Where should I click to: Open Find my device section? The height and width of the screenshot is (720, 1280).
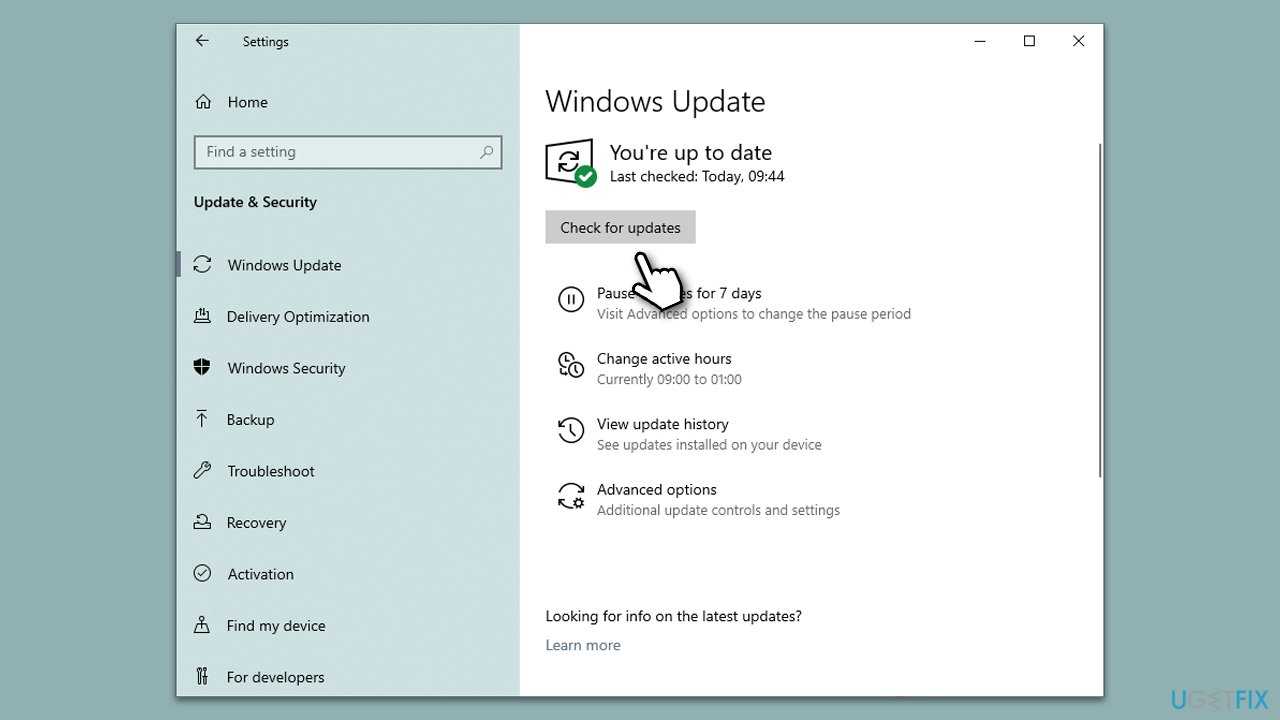(x=276, y=626)
